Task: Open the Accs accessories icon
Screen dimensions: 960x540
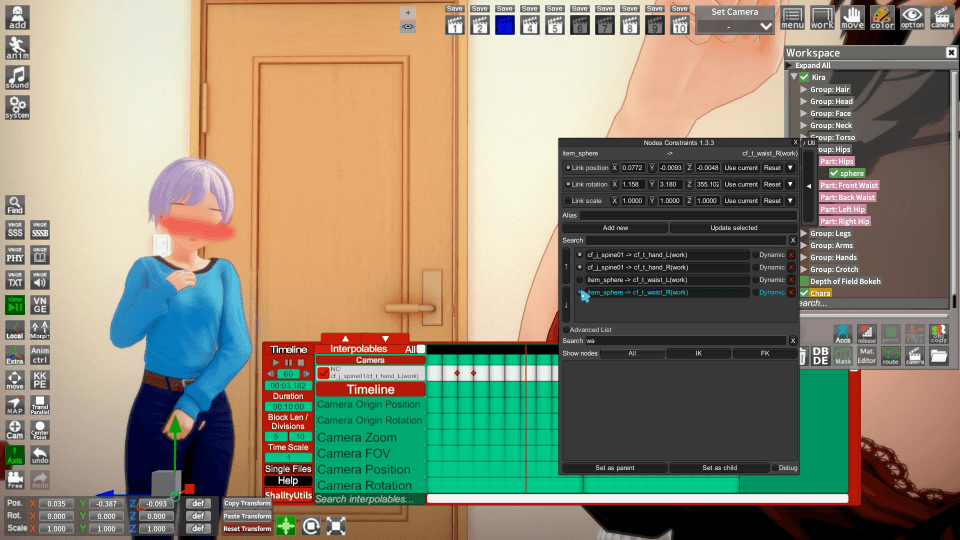Action: pos(842,334)
